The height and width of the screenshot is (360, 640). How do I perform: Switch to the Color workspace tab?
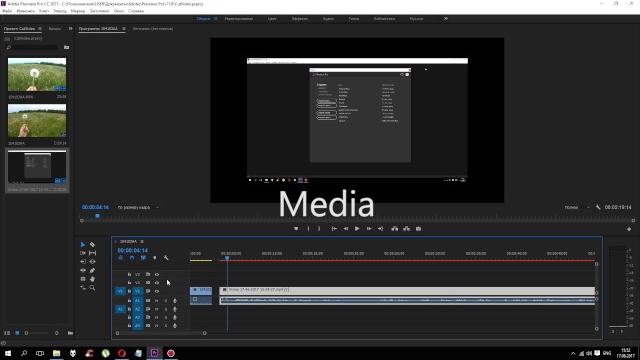coord(272,19)
